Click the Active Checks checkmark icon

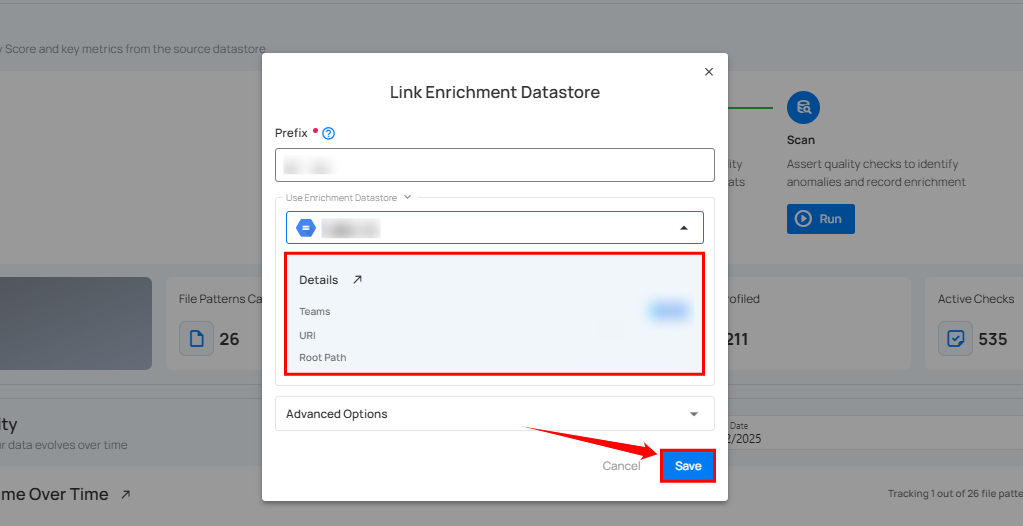coord(955,339)
